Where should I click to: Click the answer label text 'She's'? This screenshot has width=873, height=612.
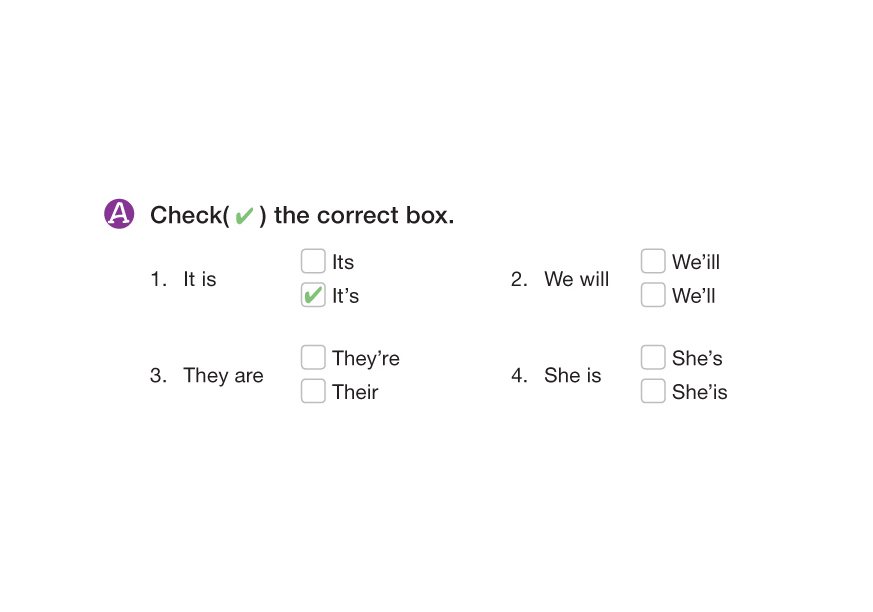click(x=697, y=359)
